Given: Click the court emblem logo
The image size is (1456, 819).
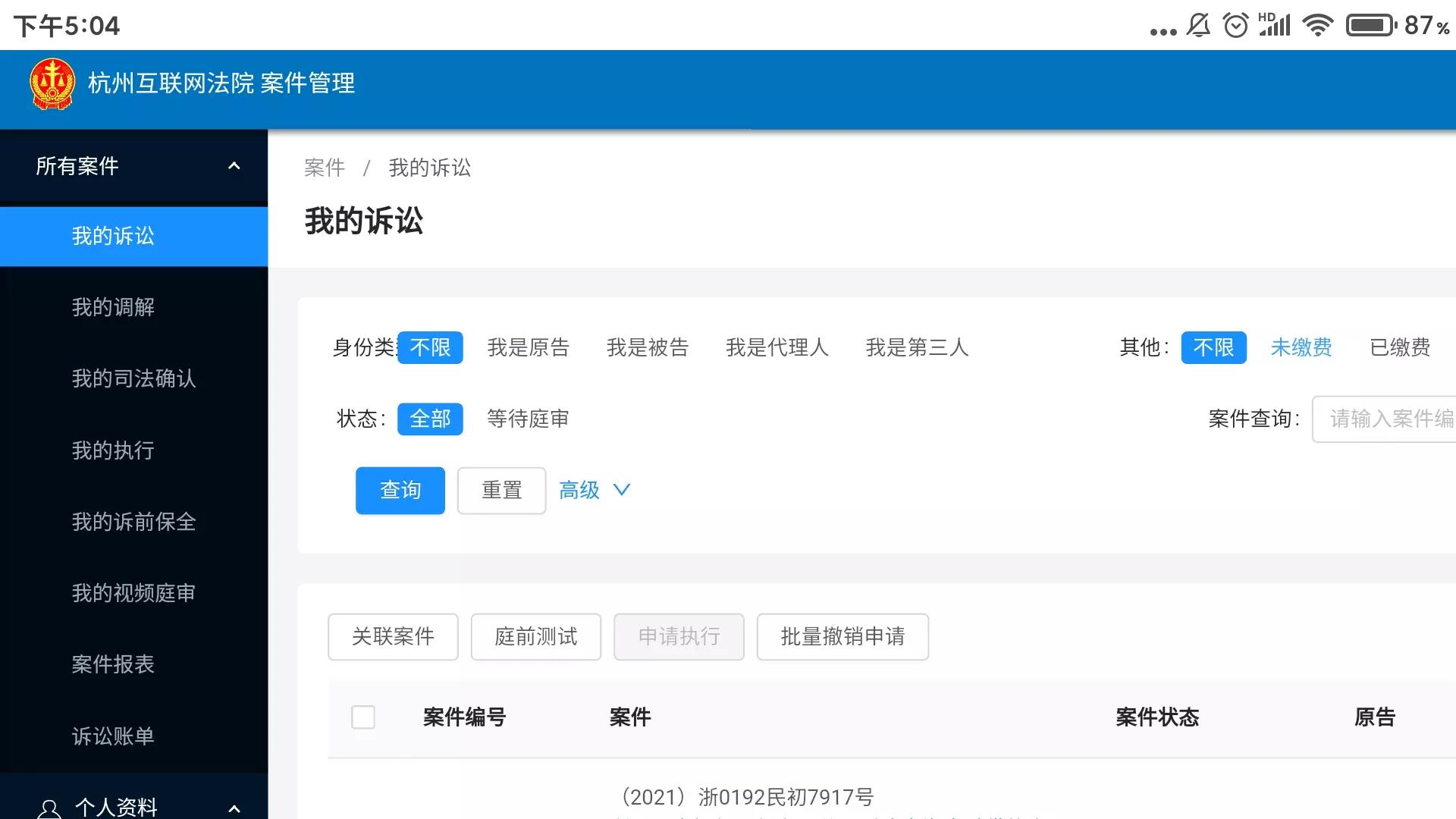Looking at the screenshot, I should tap(52, 83).
